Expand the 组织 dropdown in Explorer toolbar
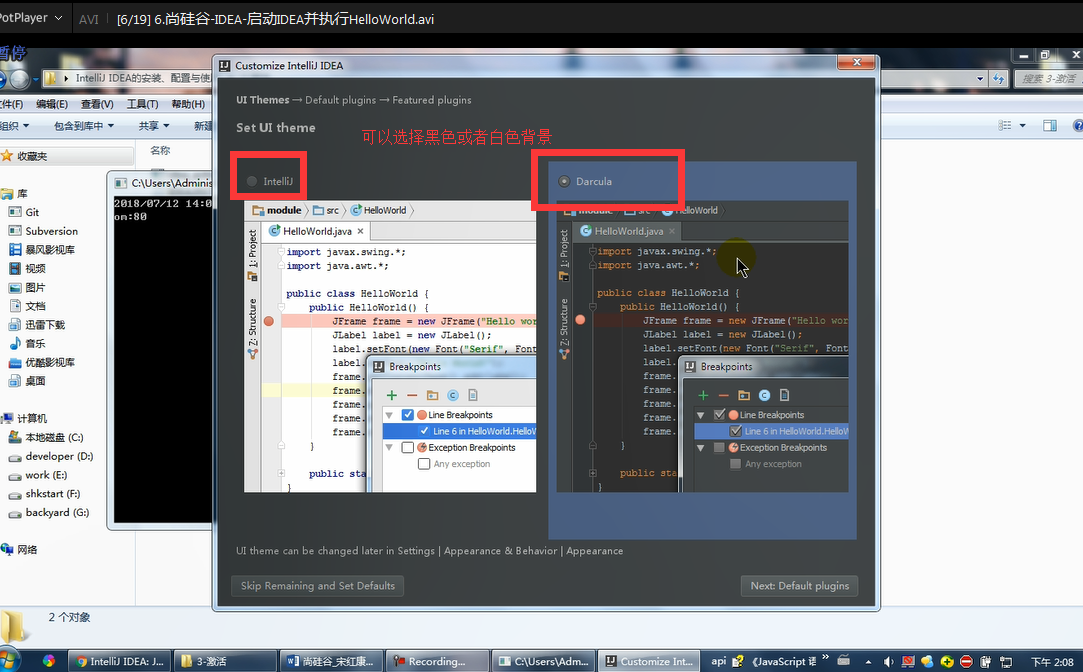 coord(15,126)
